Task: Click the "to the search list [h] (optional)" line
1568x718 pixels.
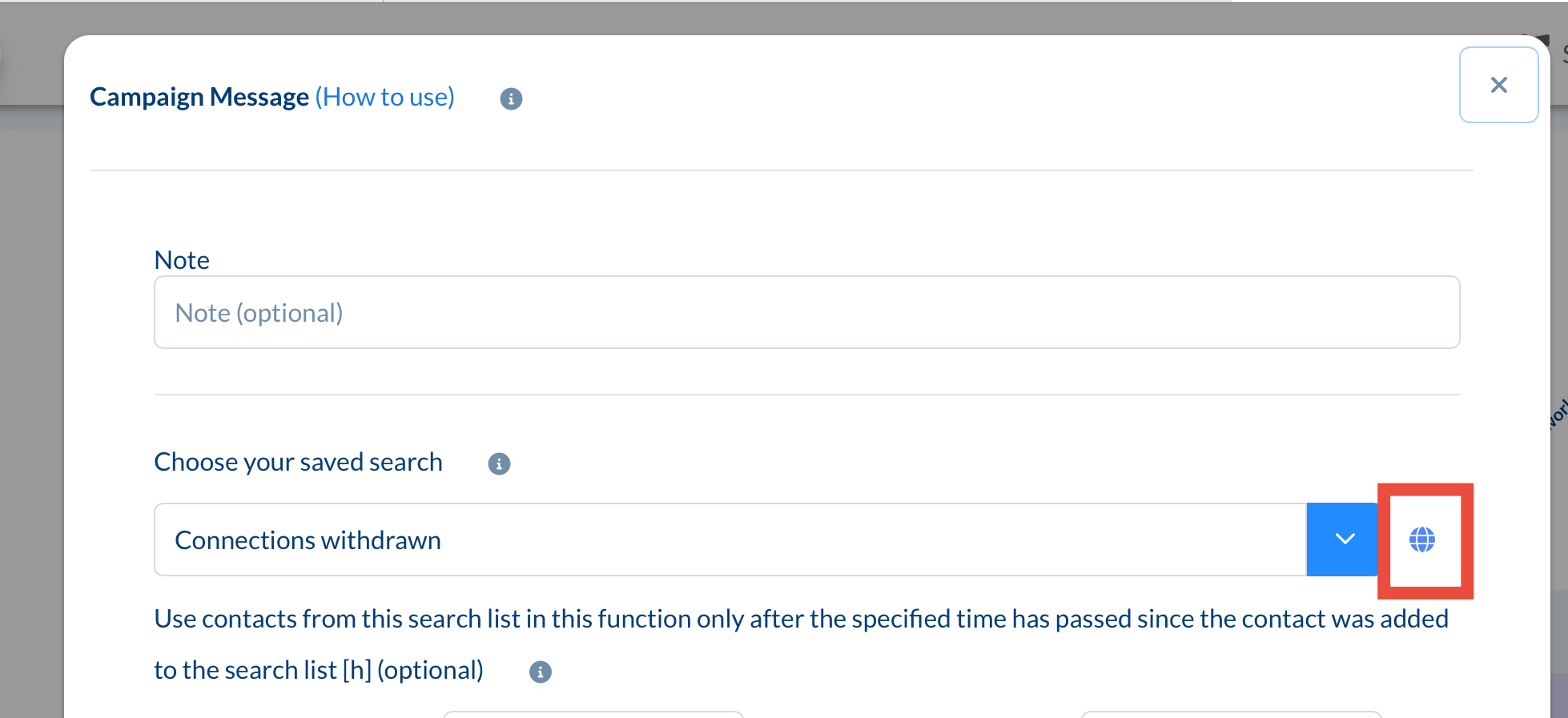Action: pos(319,670)
